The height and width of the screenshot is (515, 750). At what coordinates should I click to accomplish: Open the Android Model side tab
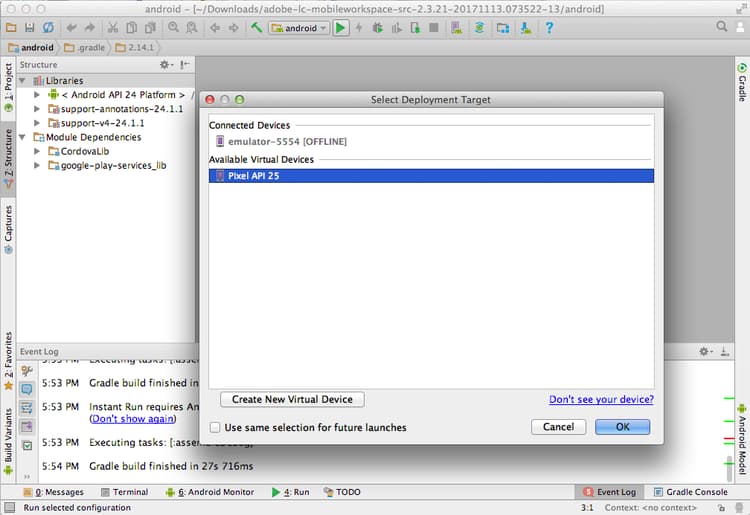click(742, 439)
